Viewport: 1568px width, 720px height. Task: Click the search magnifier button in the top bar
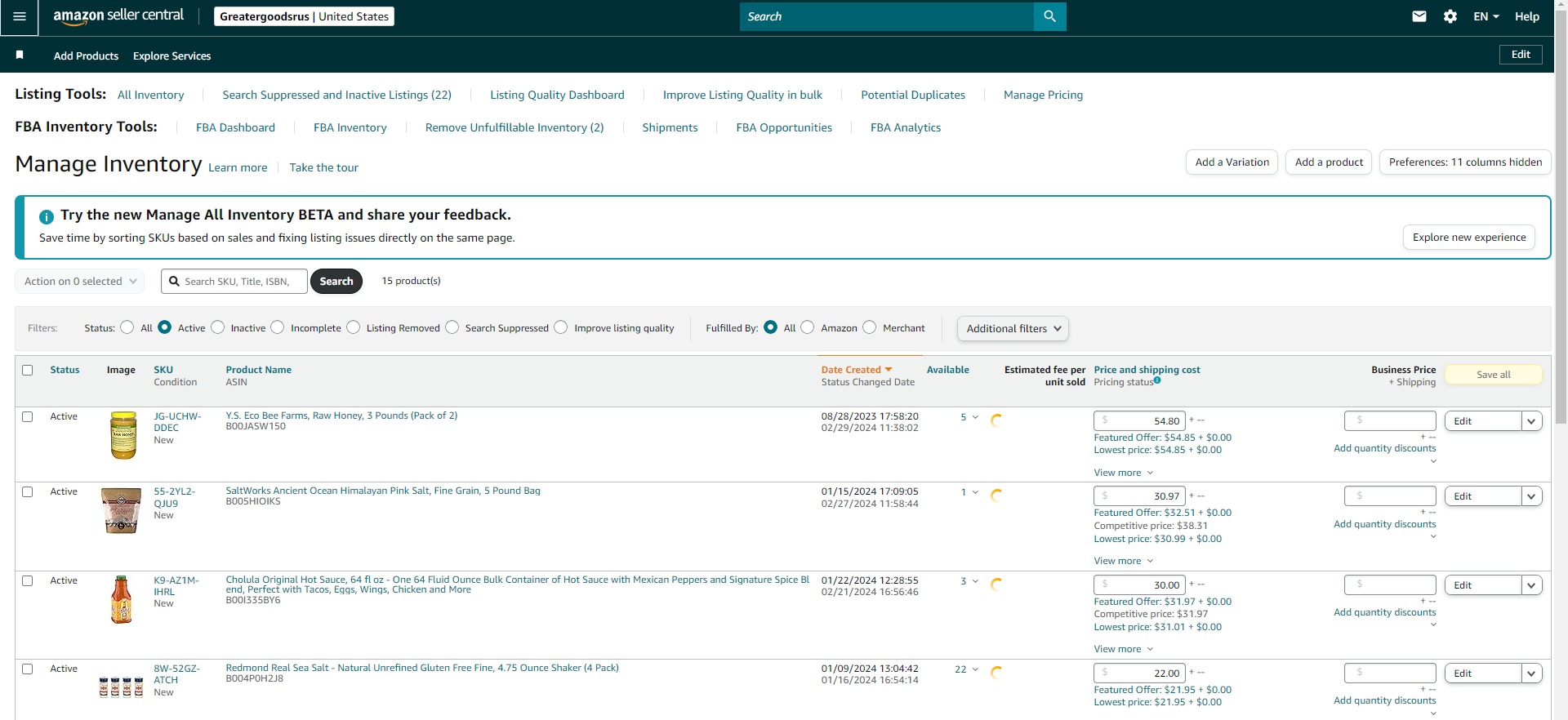pyautogui.click(x=1049, y=16)
